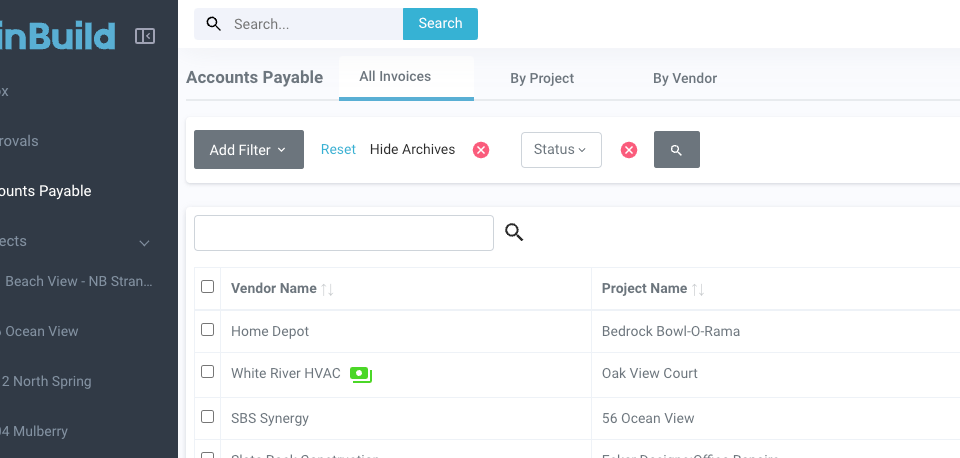This screenshot has width=960, height=458.
Task: Click the blue Search button
Action: pyautogui.click(x=440, y=24)
